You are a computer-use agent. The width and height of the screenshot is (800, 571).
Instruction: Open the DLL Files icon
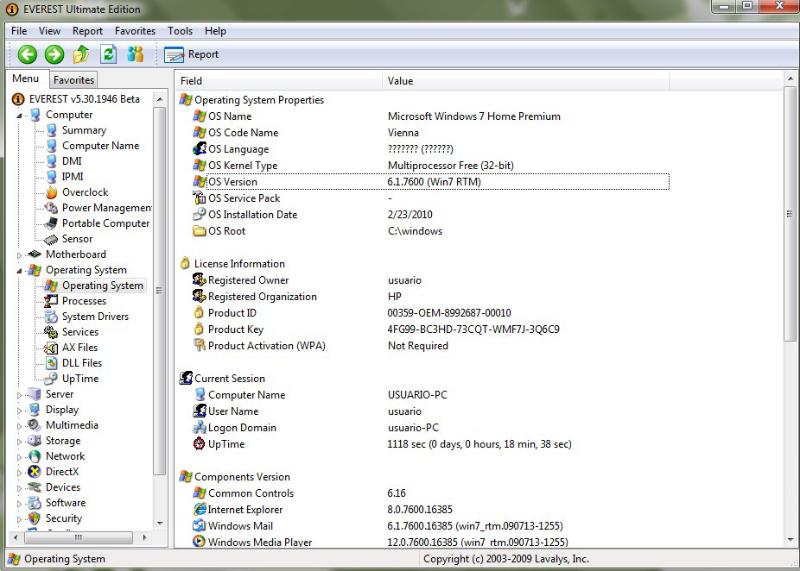[x=52, y=363]
